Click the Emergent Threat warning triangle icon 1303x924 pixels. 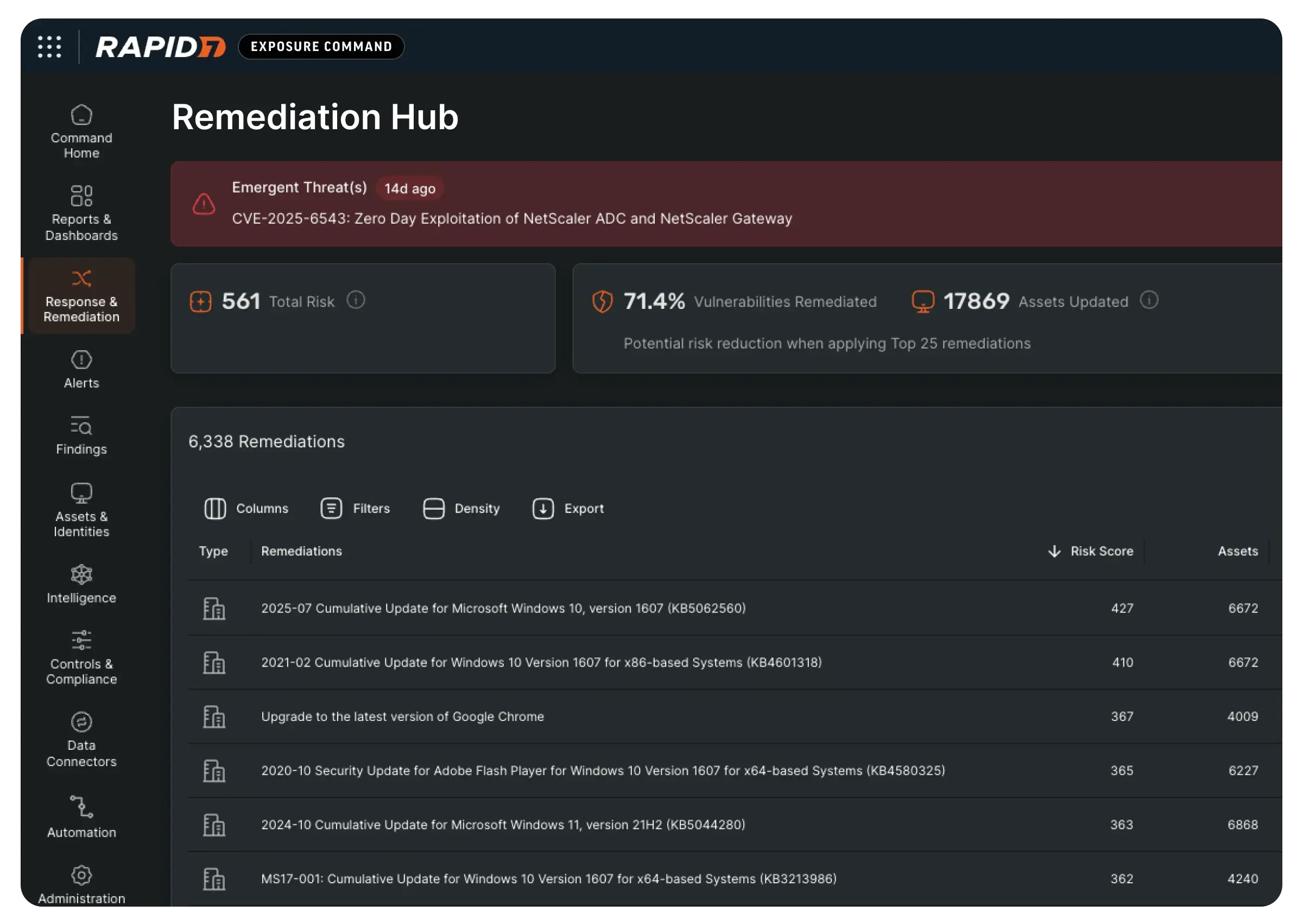pos(204,204)
